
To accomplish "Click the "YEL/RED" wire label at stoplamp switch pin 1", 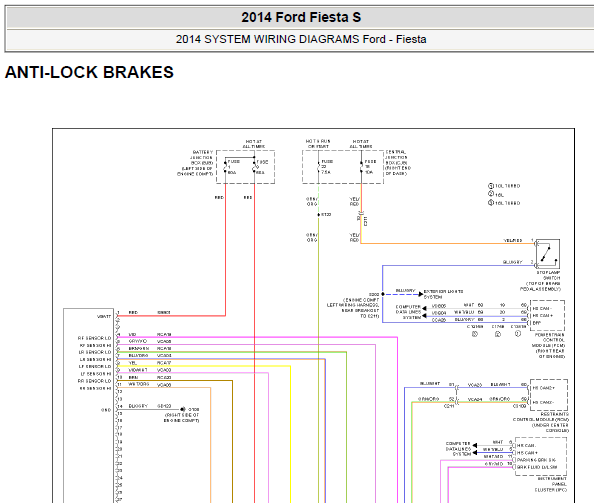I will pos(513,240).
